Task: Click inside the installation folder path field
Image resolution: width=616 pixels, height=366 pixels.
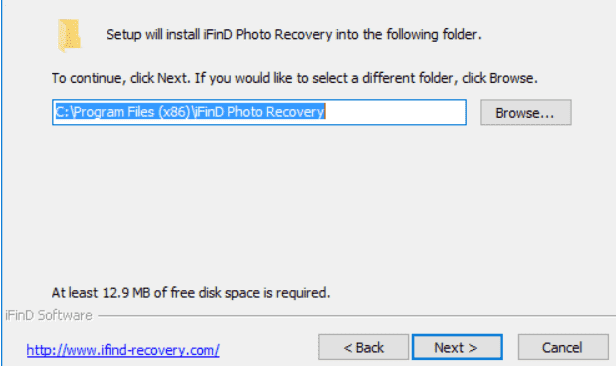Action: [x=259, y=112]
